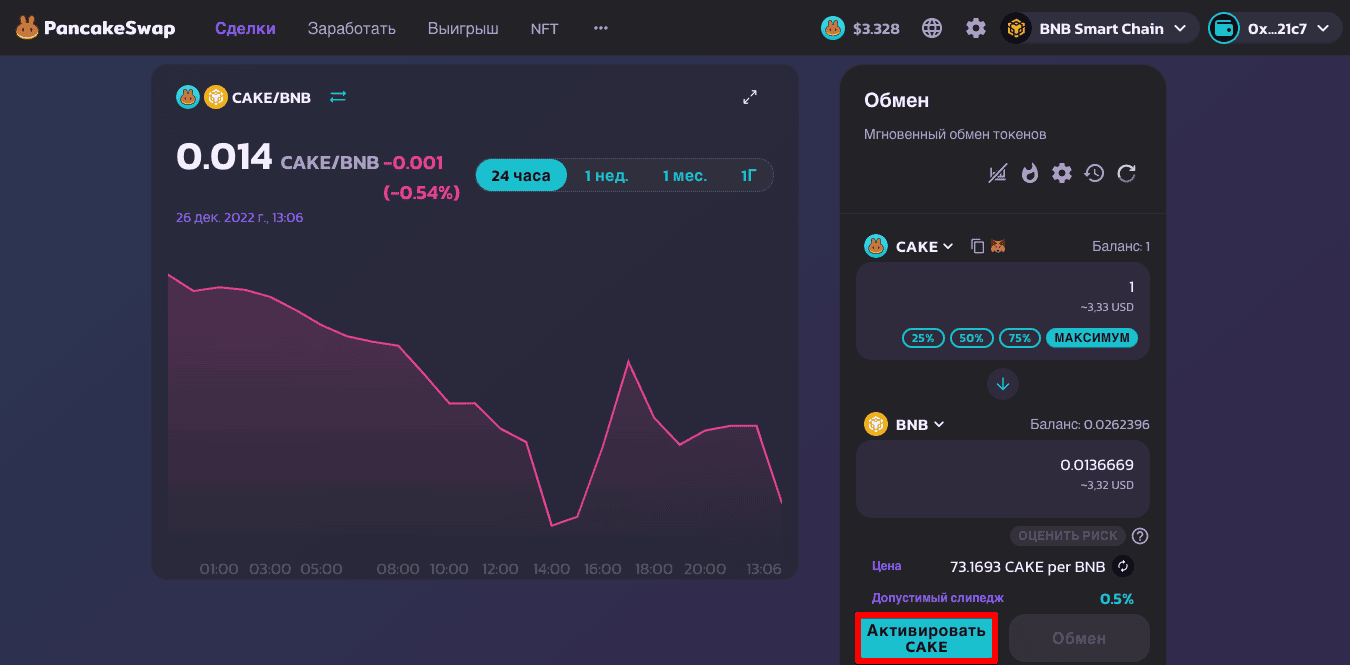Click the CAKE amount input field
1350x668 pixels.
pyautogui.click(x=1003, y=287)
